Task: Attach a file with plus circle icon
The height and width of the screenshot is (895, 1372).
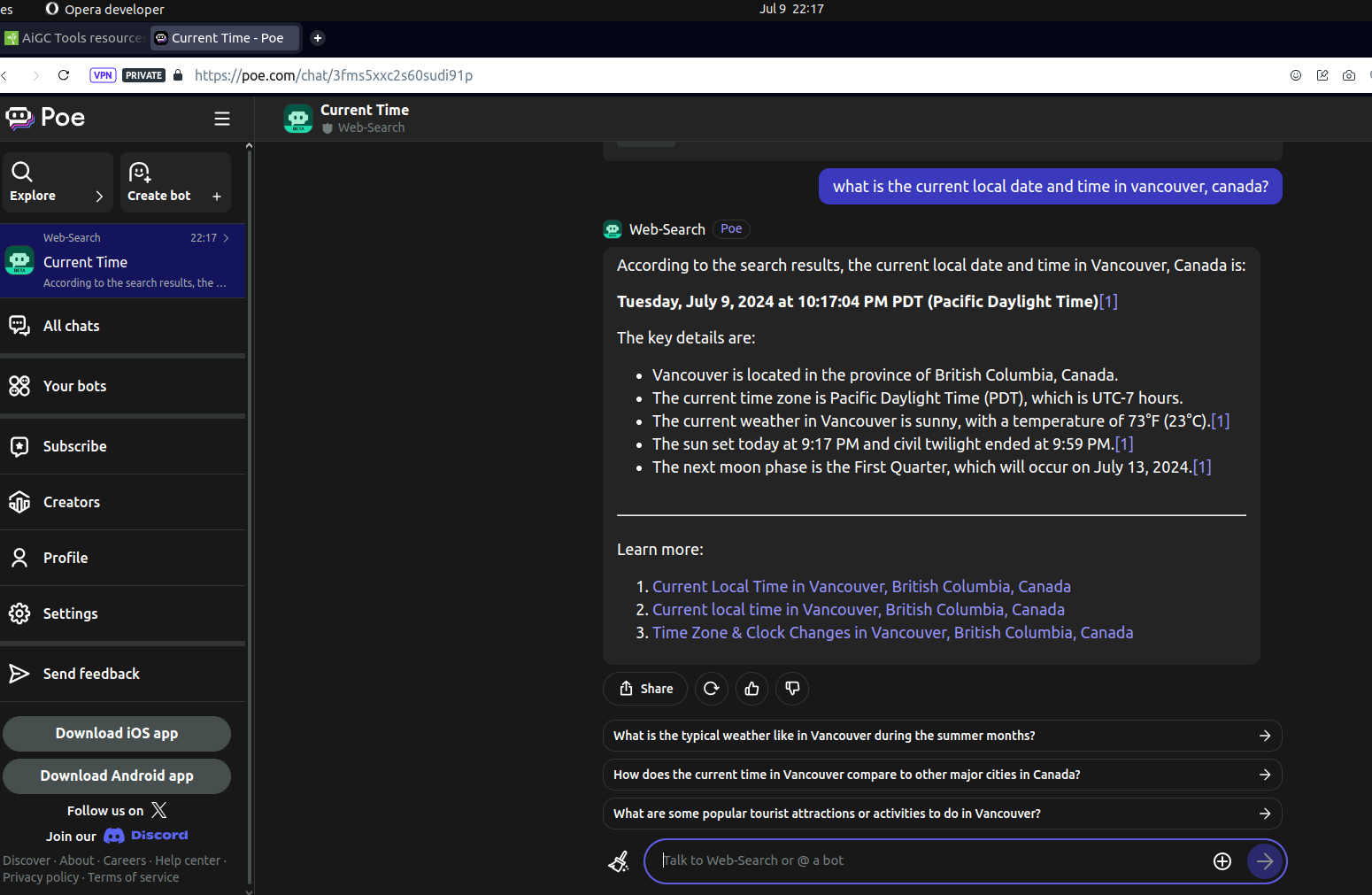Action: pos(1222,861)
